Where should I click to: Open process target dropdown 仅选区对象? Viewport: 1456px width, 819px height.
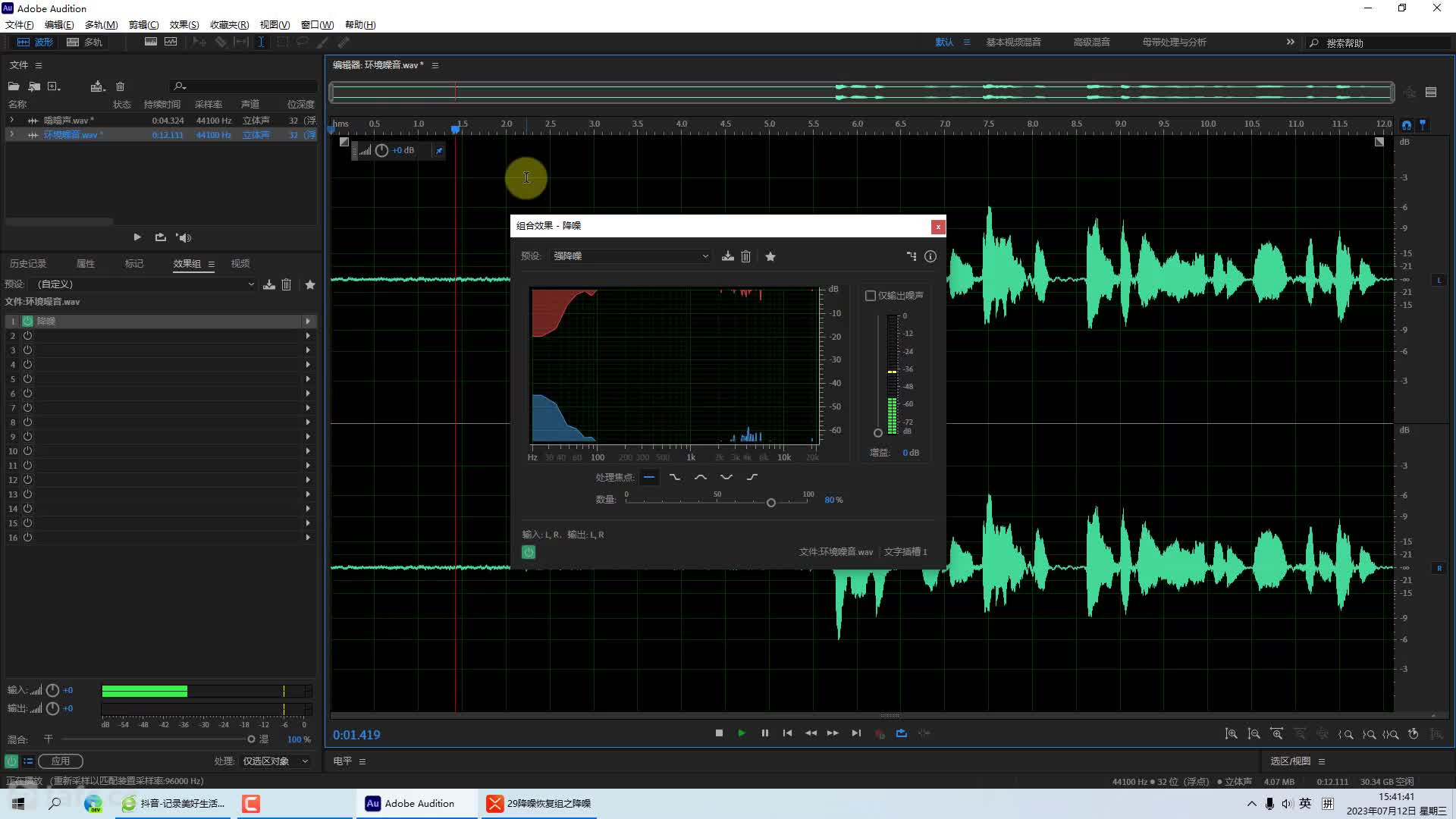275,761
